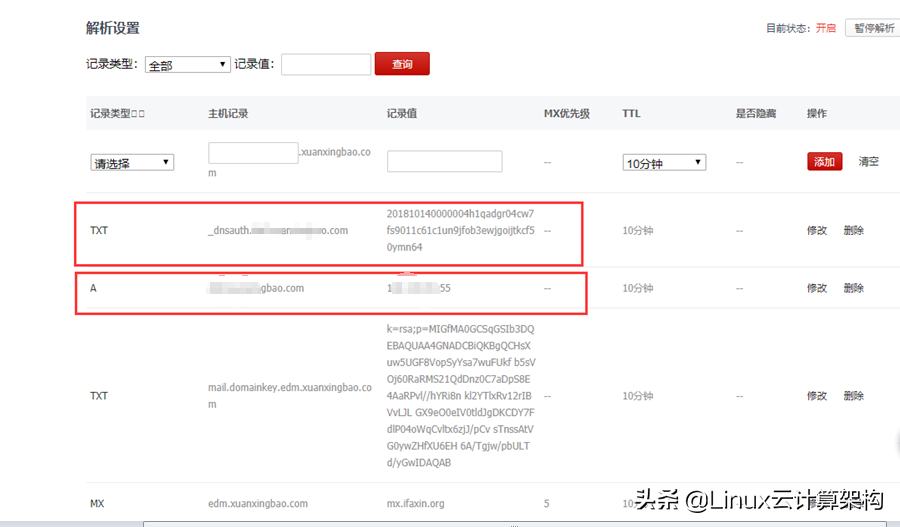Viewport: 900px width, 527px height.
Task: Click the 开启 status text
Action: point(826,28)
